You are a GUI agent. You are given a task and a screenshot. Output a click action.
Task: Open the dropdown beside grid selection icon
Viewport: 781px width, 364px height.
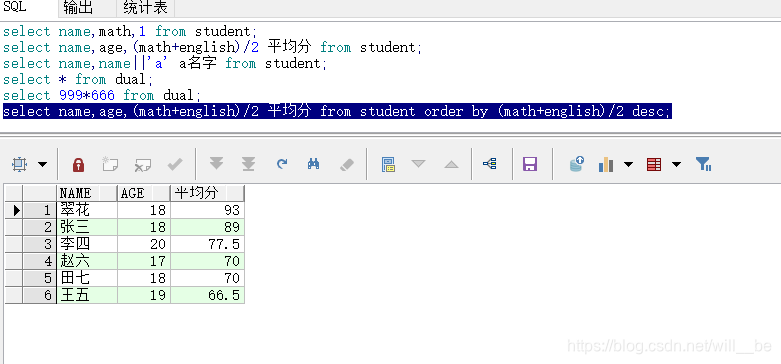click(x=42, y=164)
